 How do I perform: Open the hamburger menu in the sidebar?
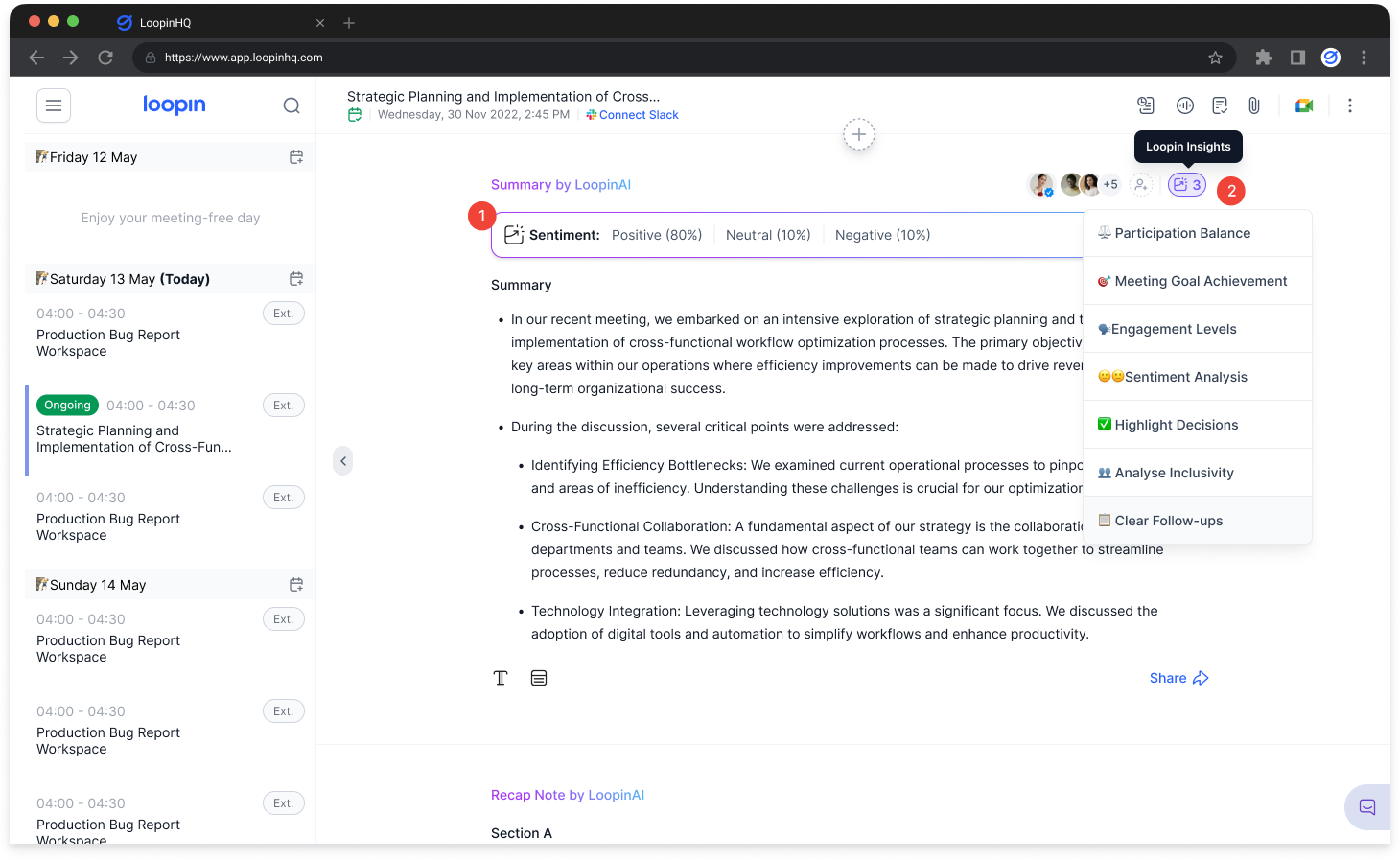tap(54, 105)
